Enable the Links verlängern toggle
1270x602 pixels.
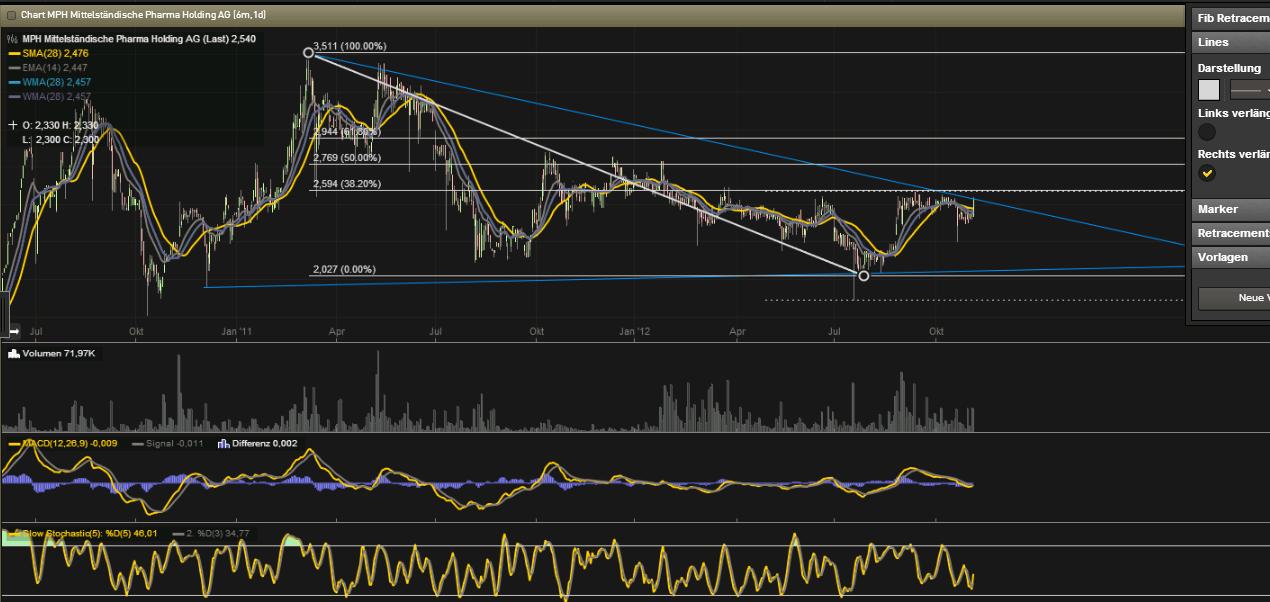1208,132
